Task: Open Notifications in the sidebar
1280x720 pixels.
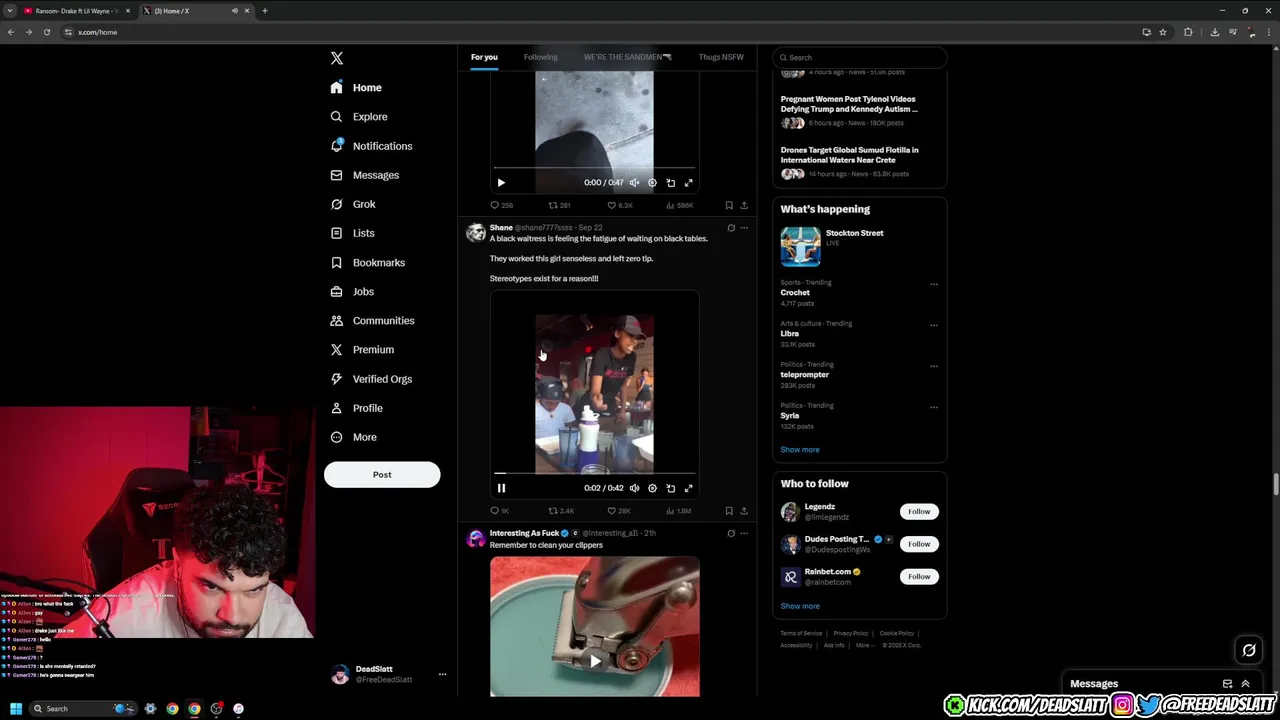Action: point(371,146)
